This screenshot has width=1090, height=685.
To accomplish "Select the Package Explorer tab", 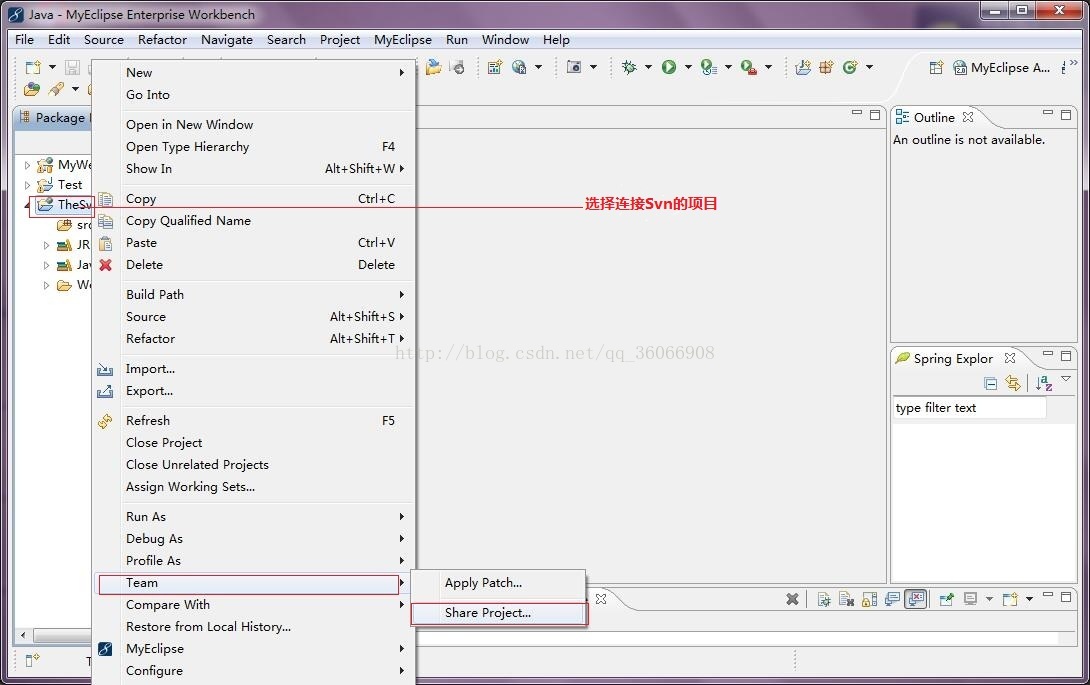I will [x=54, y=118].
